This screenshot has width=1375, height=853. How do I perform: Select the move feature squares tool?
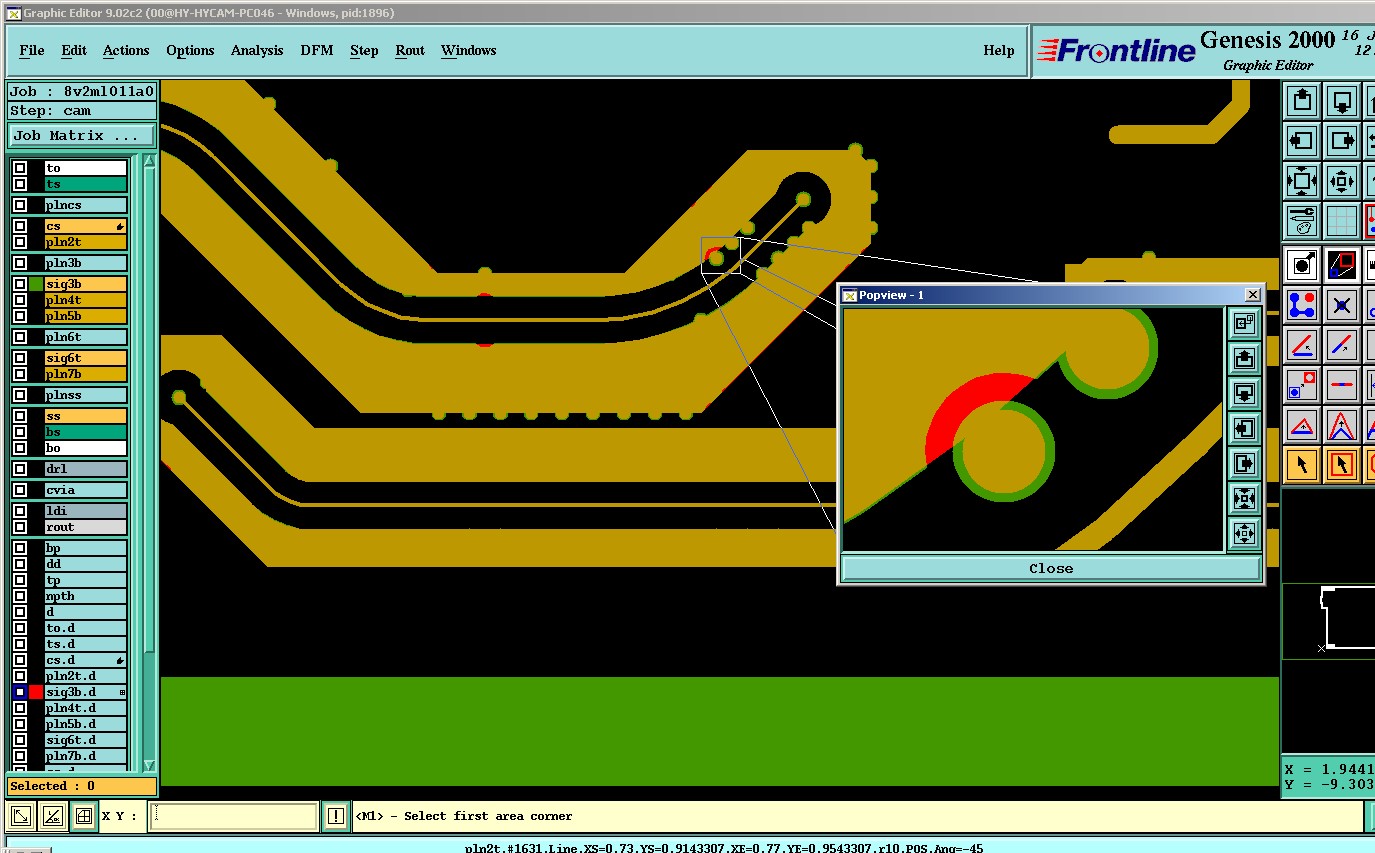coord(1301,385)
